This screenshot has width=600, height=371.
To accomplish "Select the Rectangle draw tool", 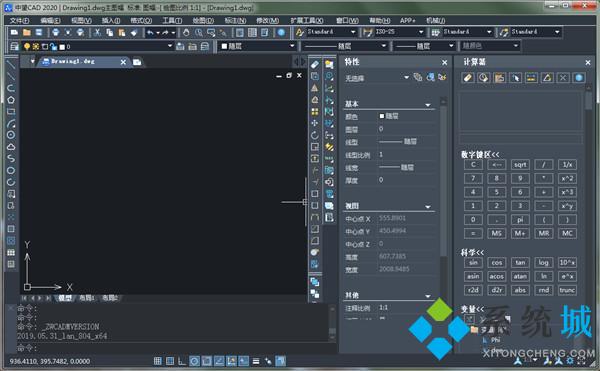I will 11,112.
